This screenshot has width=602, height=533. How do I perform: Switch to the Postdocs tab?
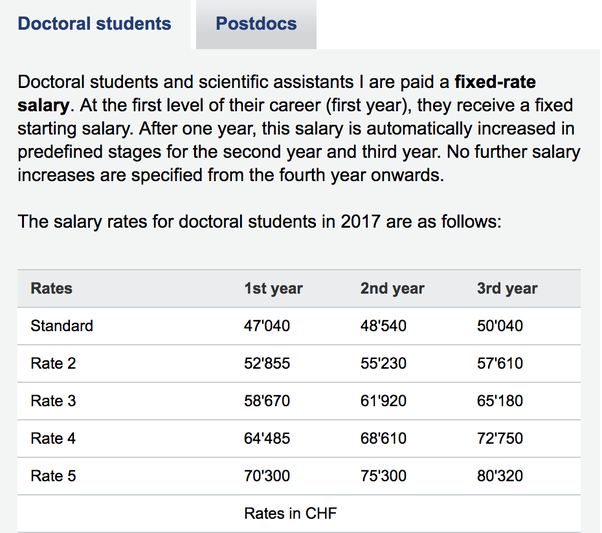coord(256,23)
